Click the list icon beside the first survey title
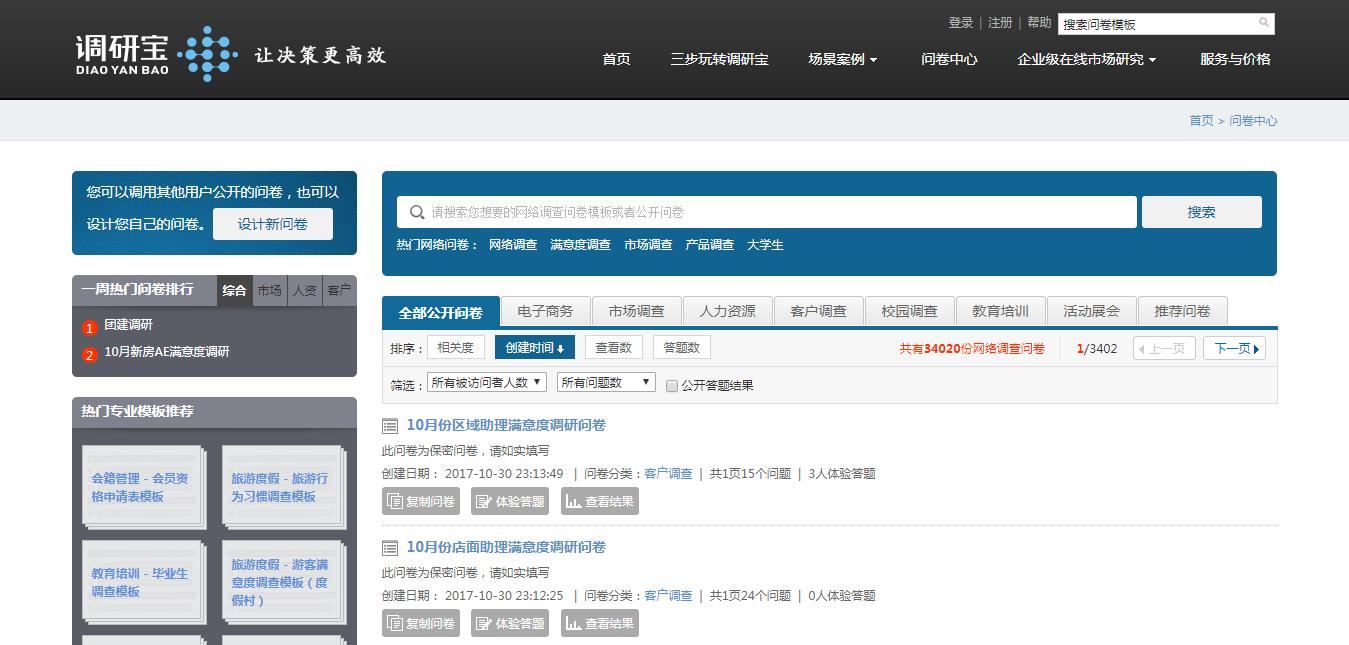 (389, 425)
